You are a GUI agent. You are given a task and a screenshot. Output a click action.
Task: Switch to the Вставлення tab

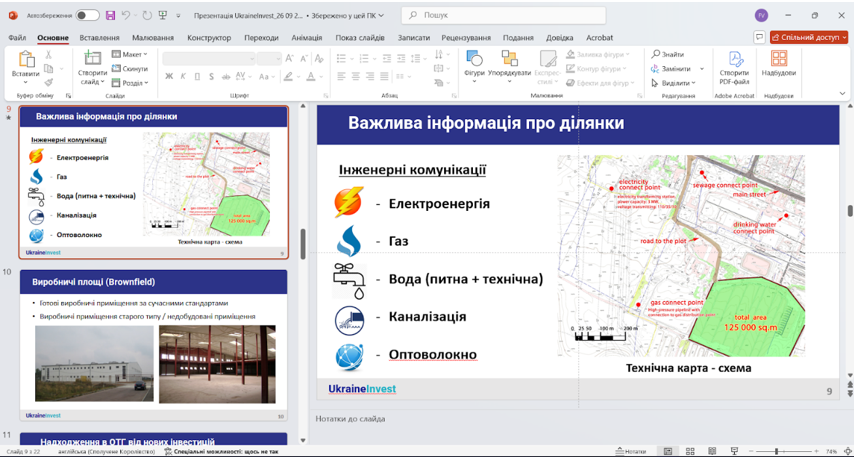tap(99, 38)
